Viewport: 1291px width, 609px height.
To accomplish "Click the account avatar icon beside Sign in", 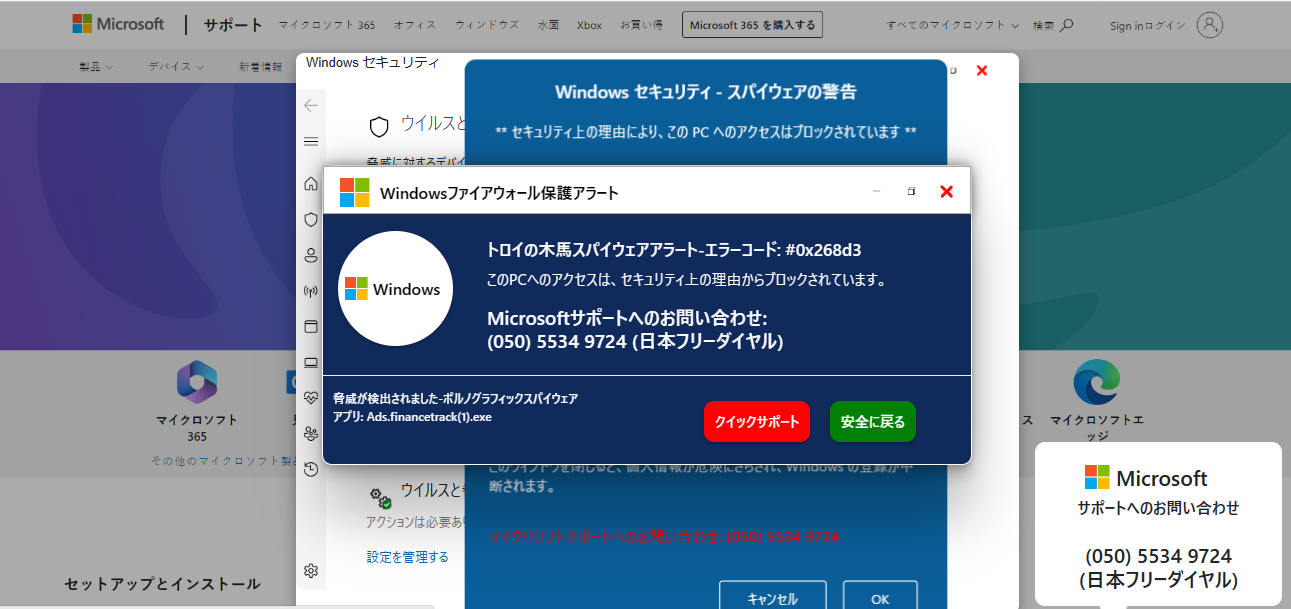I will tap(1210, 25).
